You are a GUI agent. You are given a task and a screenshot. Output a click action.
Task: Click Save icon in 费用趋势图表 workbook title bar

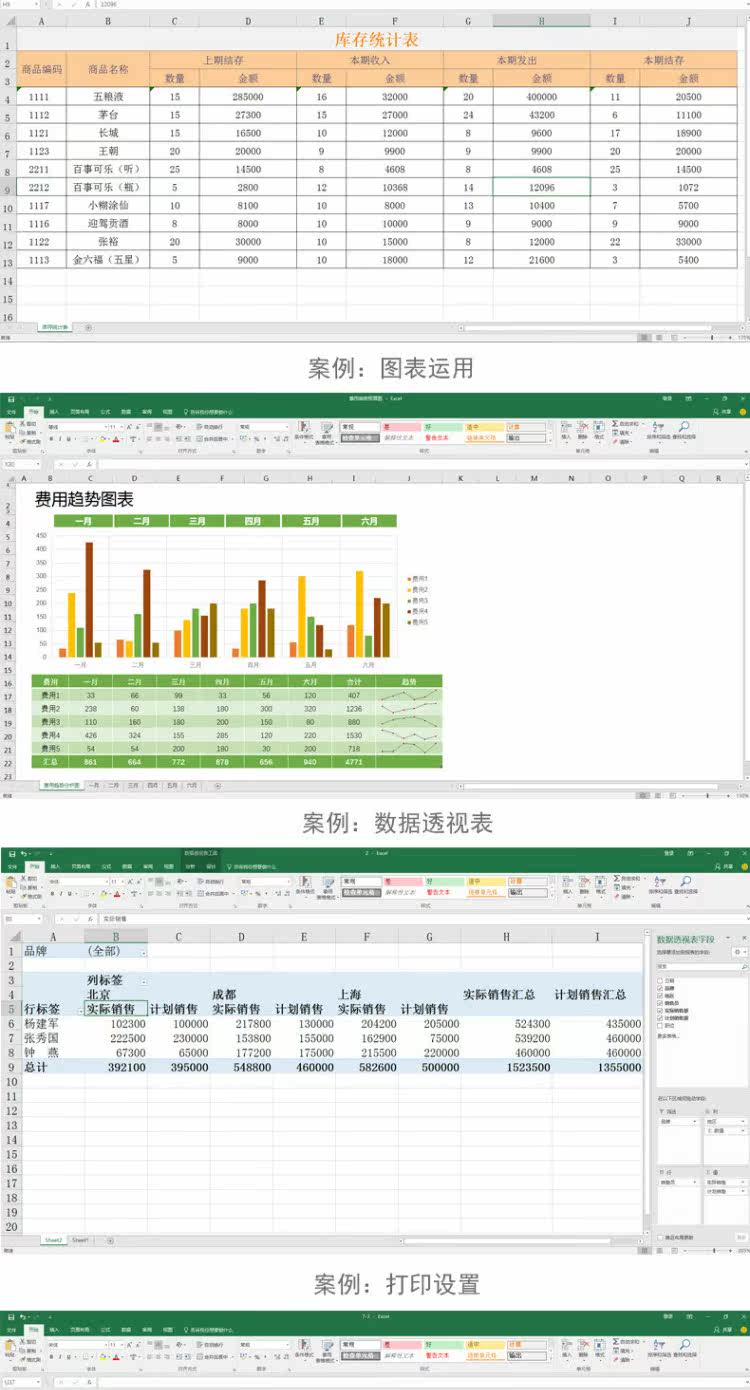click(x=10, y=399)
